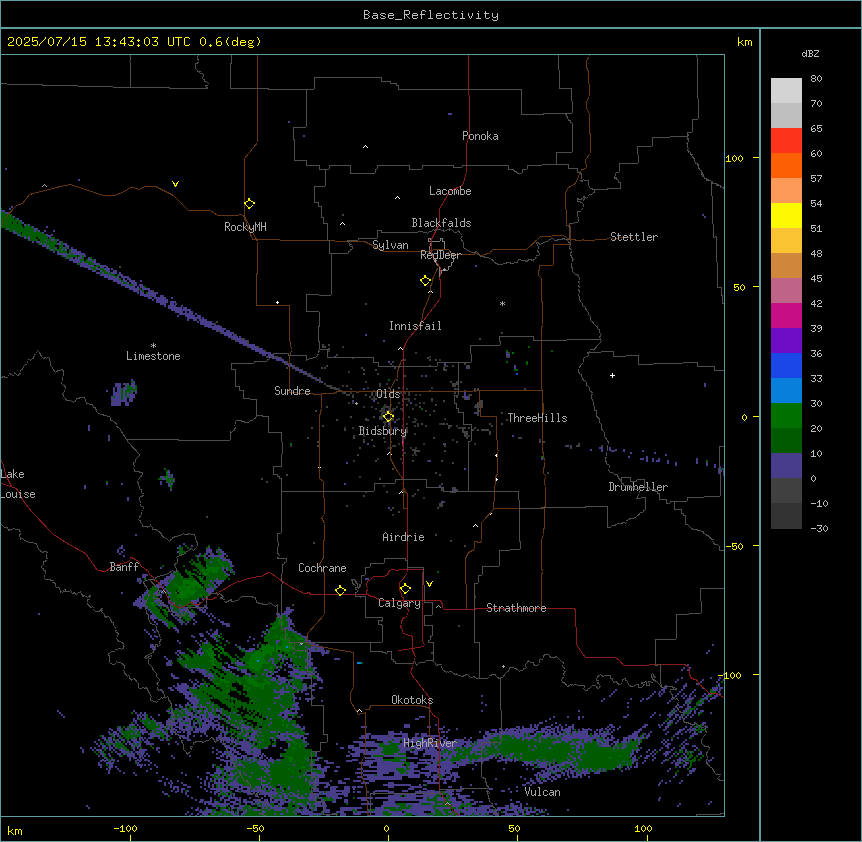Click the Sundre label
862x842 pixels.
[292, 391]
